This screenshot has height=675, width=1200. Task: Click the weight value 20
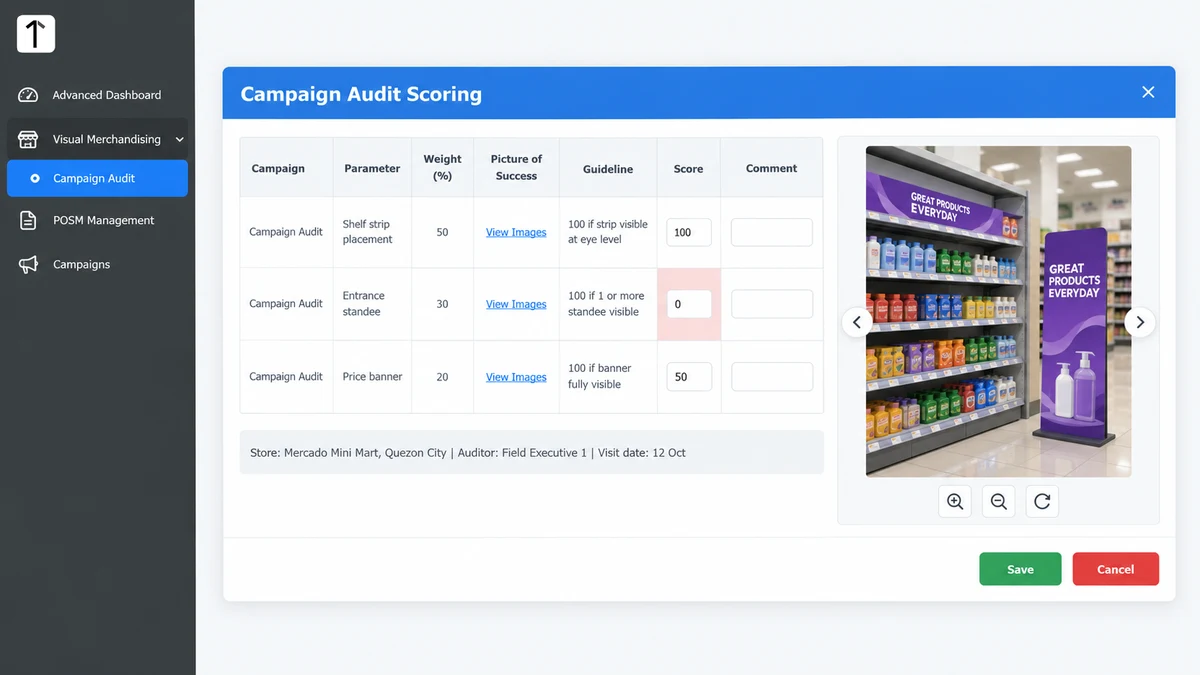(442, 377)
